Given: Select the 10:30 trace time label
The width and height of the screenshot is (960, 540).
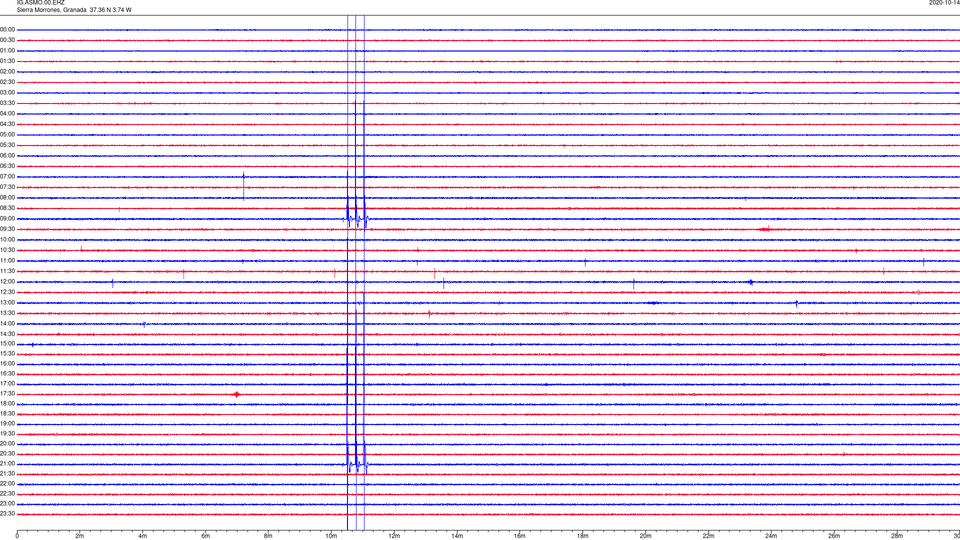Looking at the screenshot, I should pyautogui.click(x=7, y=250).
